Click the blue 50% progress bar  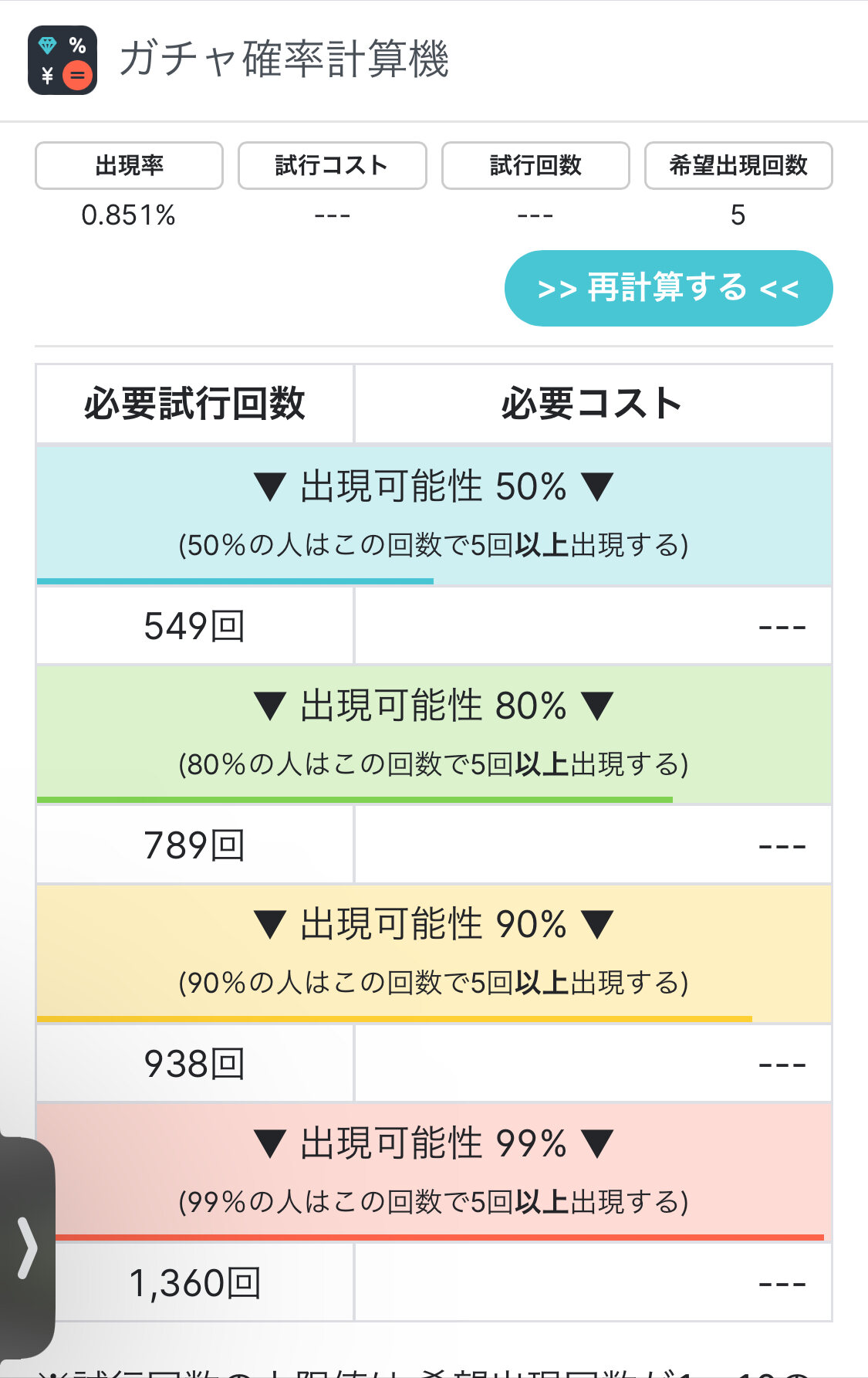coord(235,581)
